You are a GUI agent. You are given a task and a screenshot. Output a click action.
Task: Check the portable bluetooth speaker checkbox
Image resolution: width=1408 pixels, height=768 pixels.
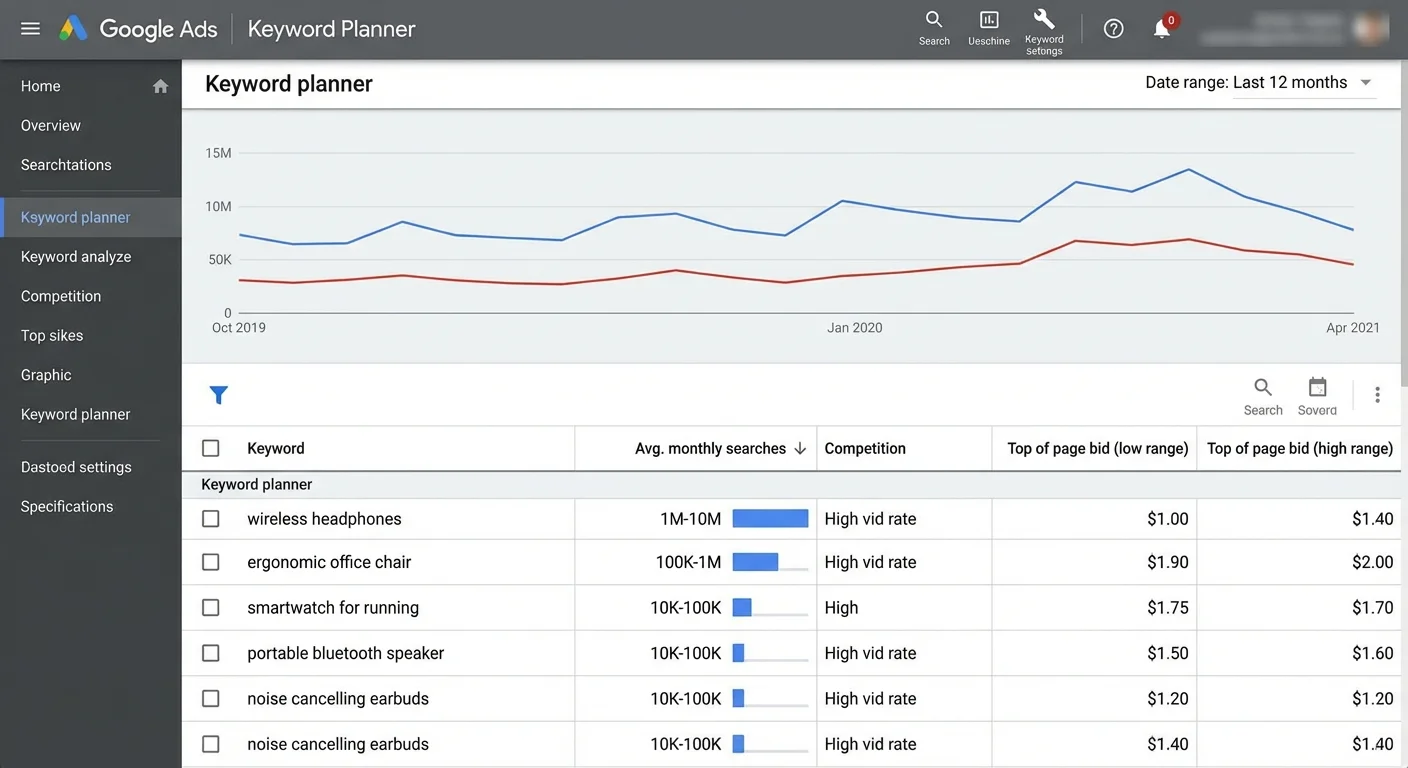pyautogui.click(x=210, y=653)
